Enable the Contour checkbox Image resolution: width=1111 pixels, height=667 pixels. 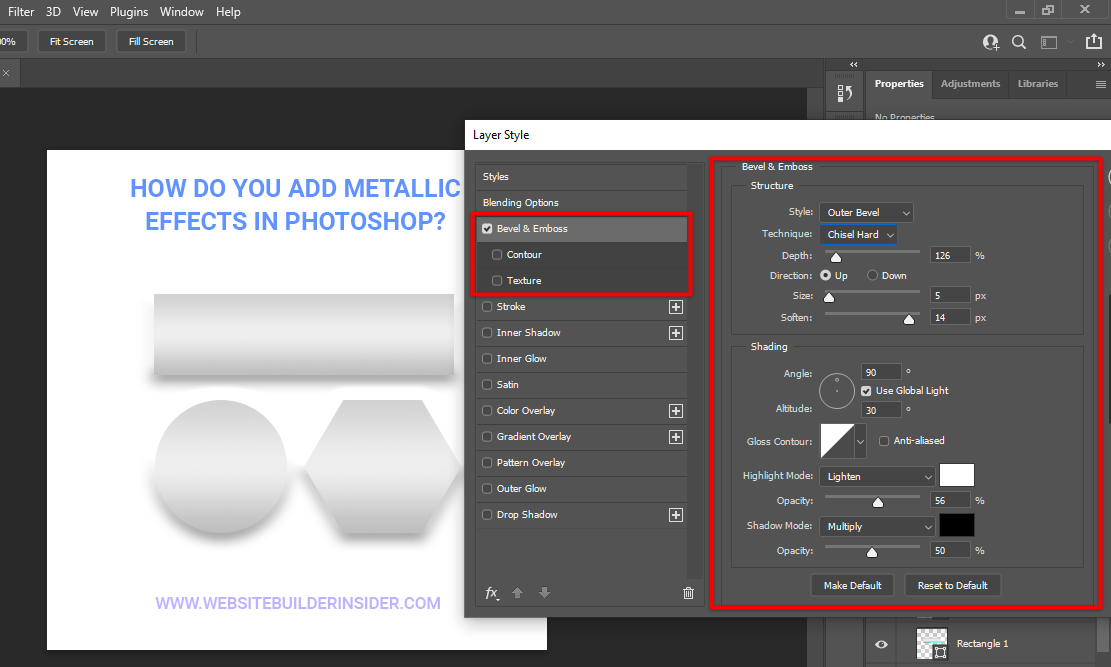click(497, 254)
